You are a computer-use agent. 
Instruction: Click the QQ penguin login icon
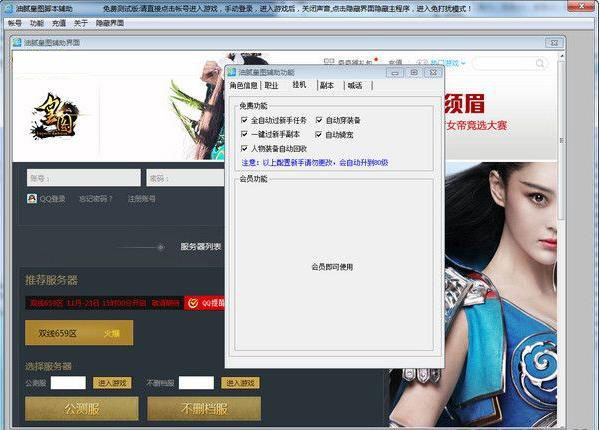[x=32, y=199]
